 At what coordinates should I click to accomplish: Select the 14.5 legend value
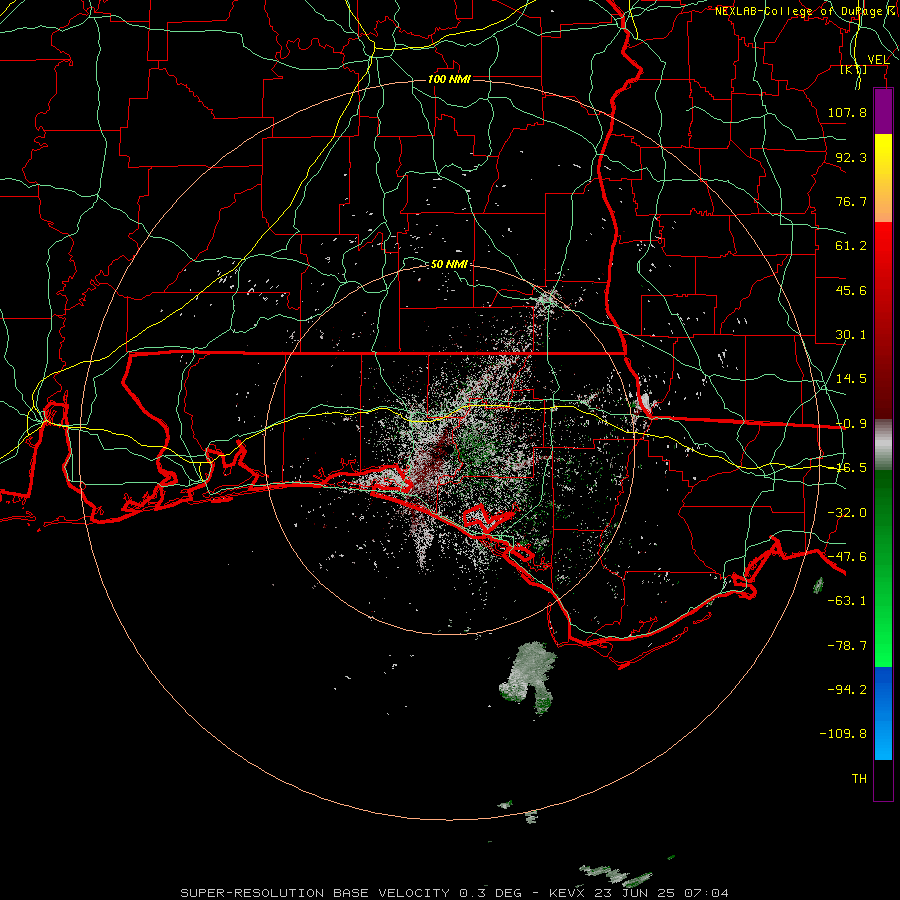coord(851,379)
